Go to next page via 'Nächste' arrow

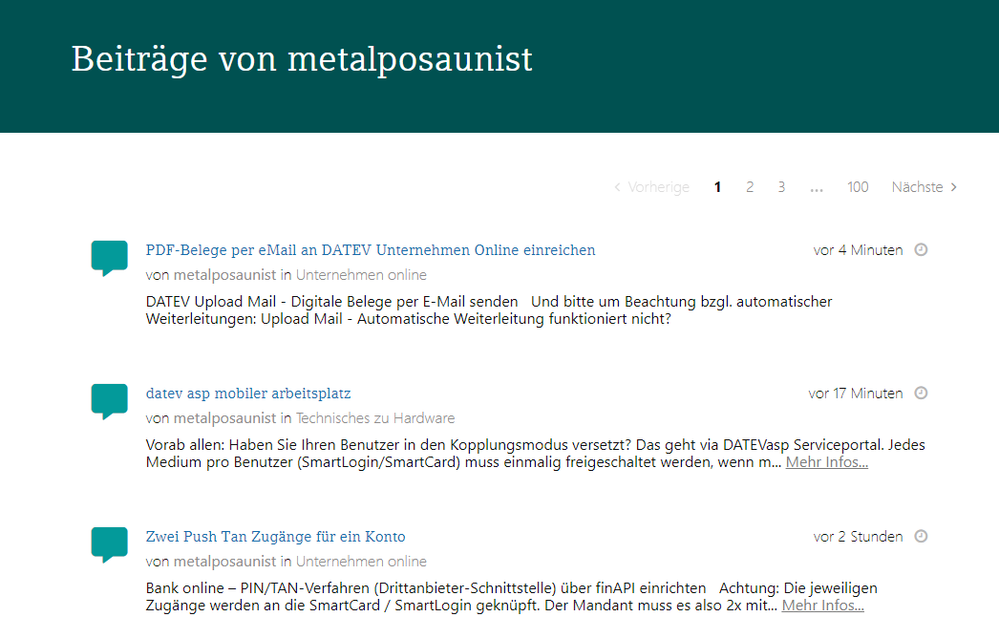pyautogui.click(x=924, y=187)
